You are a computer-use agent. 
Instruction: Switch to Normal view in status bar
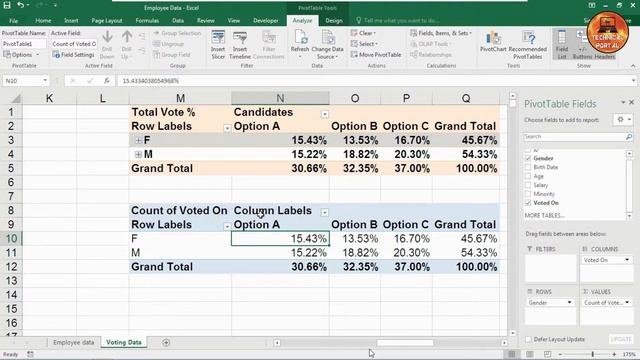point(512,354)
